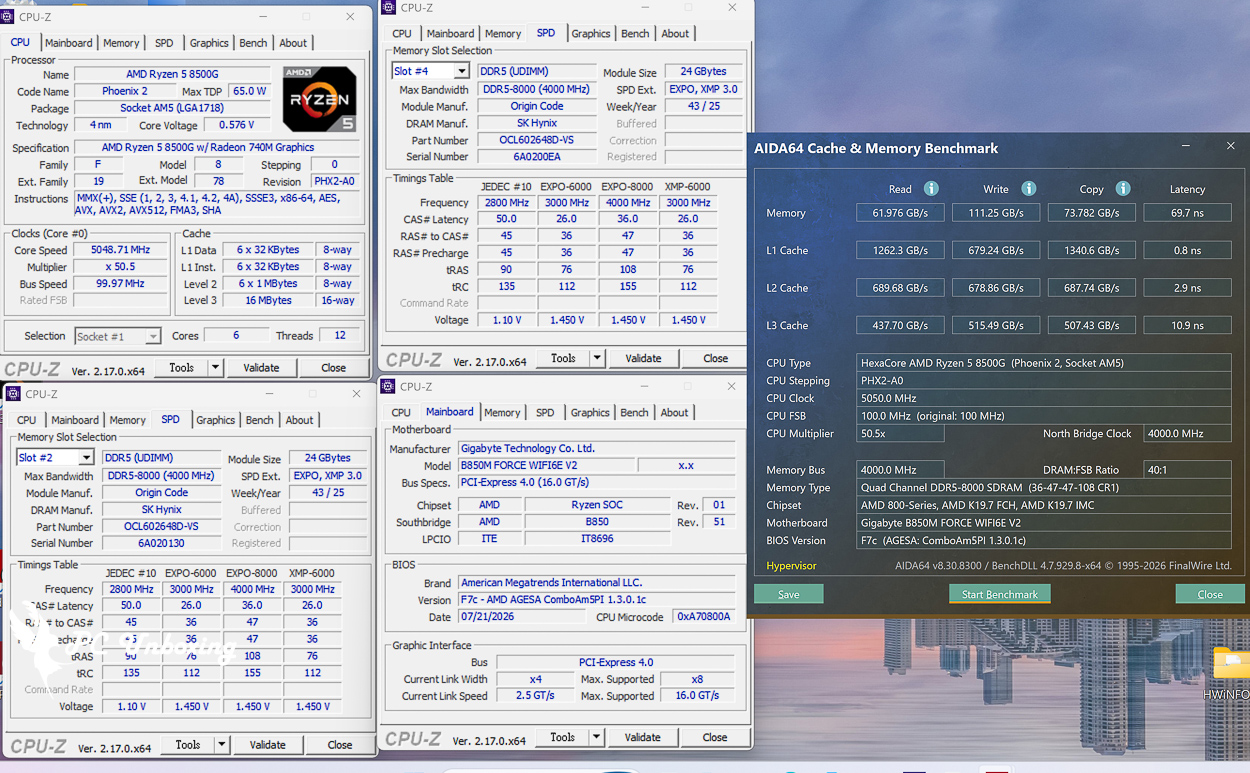Viewport: 1250px width, 773px height.
Task: Click the Memory Write value 111.25 GB/s
Action: [996, 213]
